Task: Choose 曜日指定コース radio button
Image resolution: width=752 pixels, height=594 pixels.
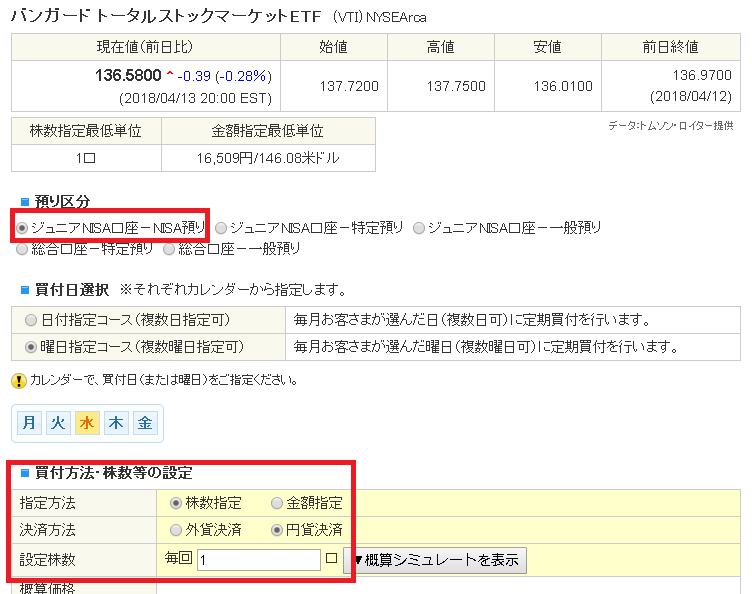Action: (x=31, y=347)
